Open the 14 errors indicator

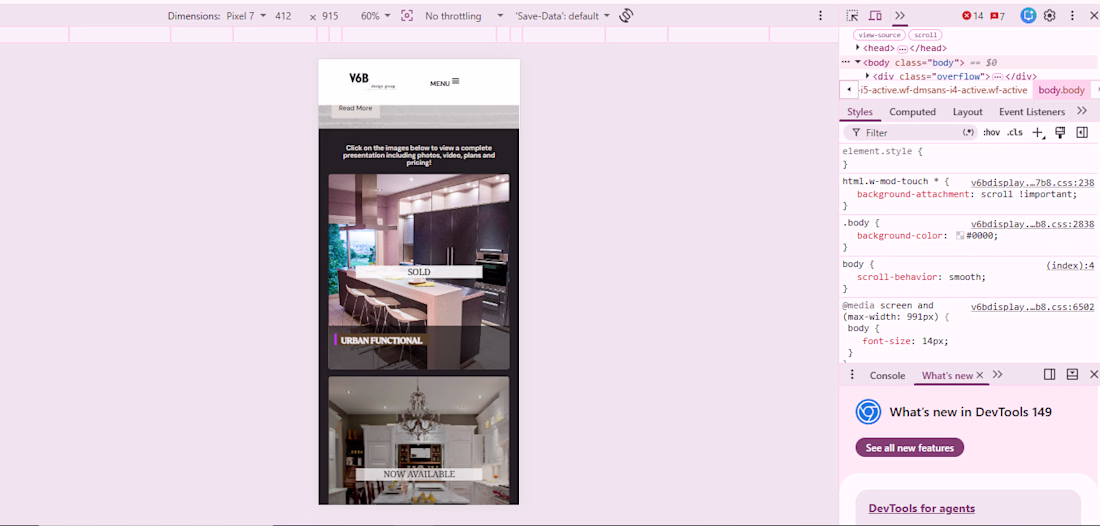(x=972, y=16)
